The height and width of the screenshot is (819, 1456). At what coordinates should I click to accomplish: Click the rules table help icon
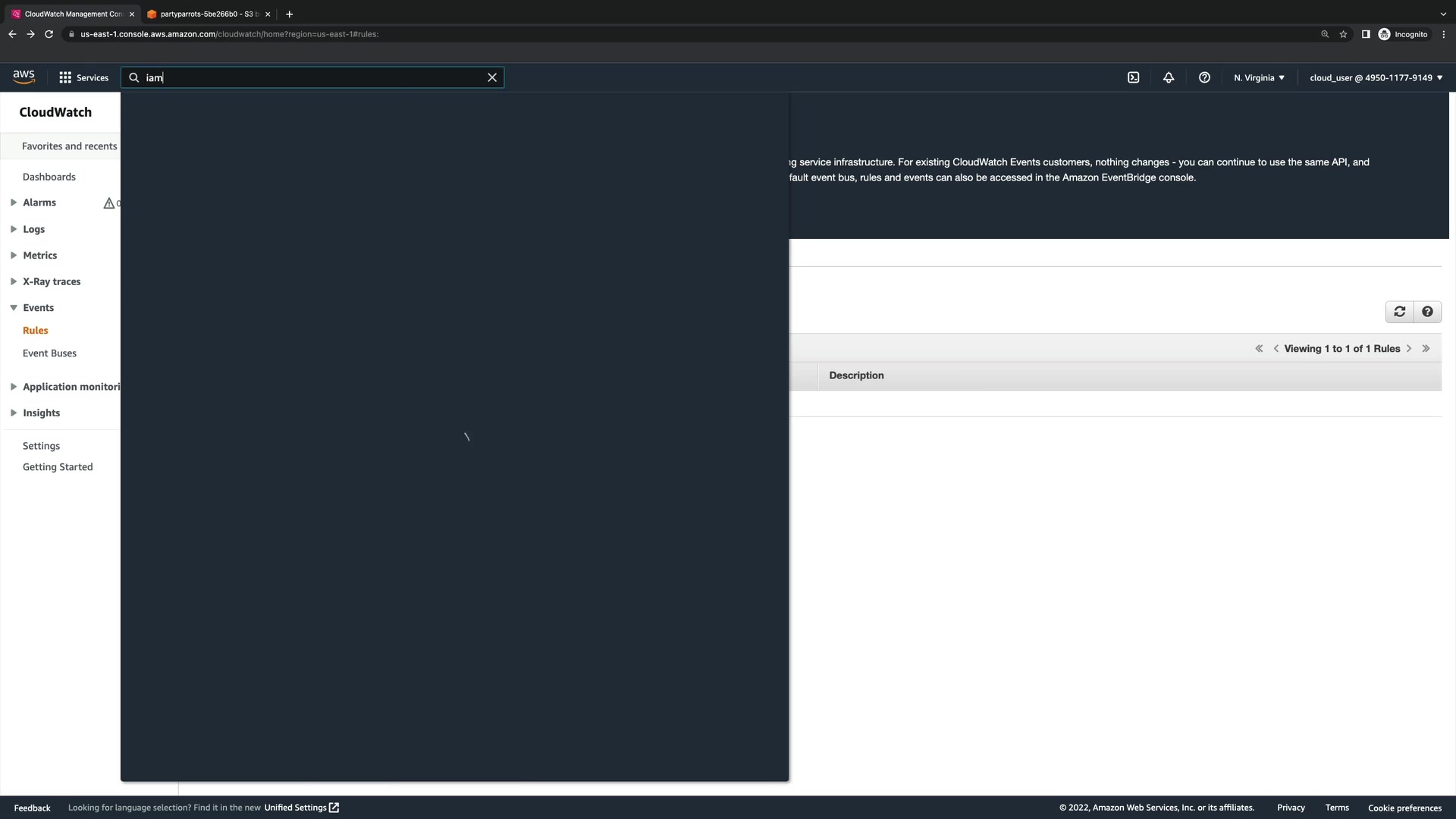point(1427,312)
